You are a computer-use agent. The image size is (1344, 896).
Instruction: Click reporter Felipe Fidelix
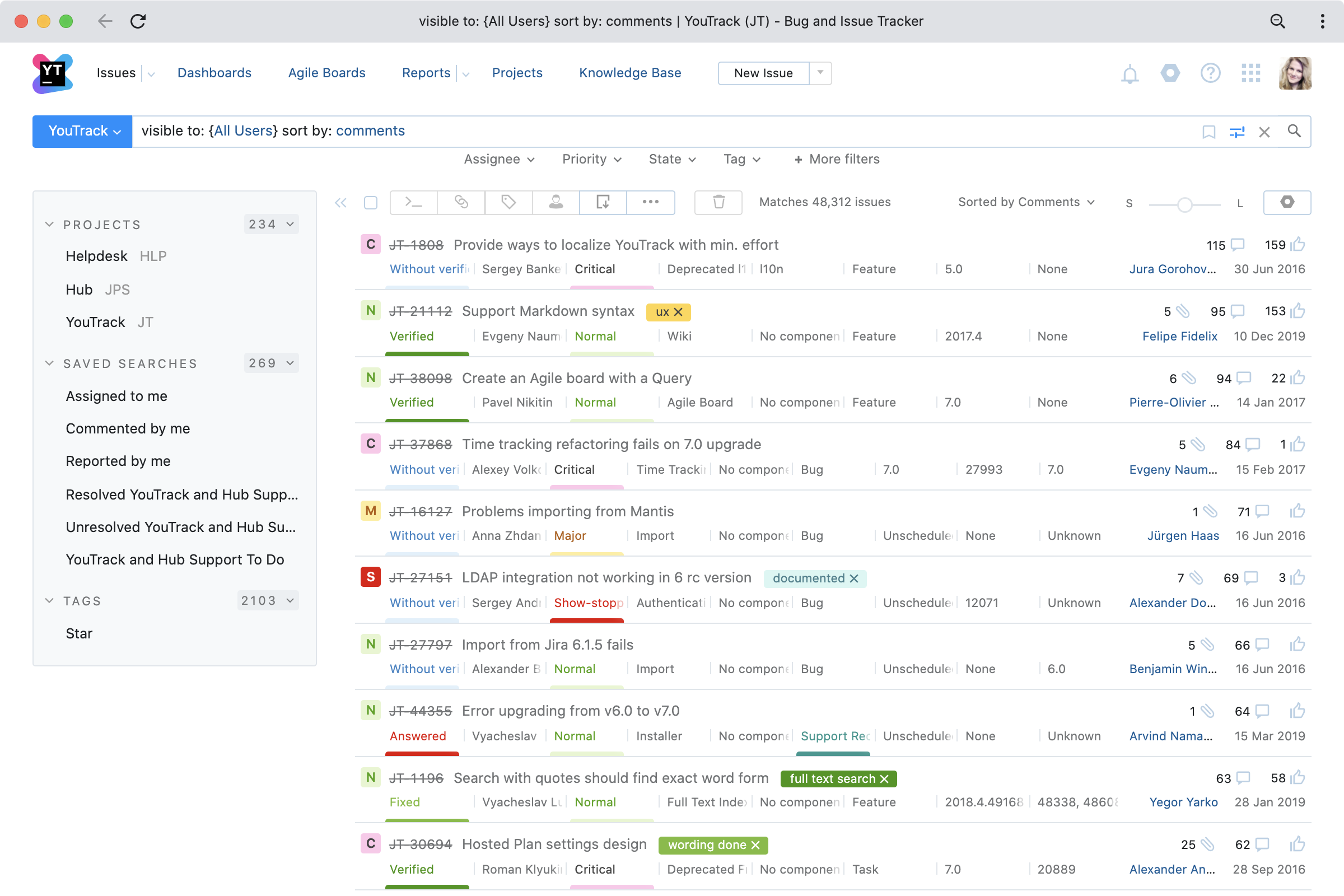pos(1179,336)
